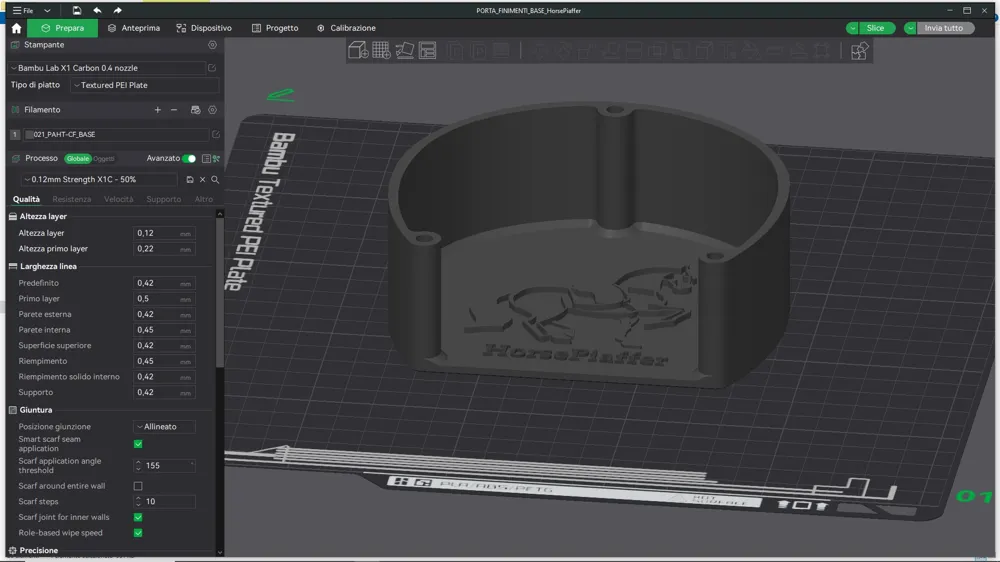The image size is (1000, 562).
Task: Open the Tipo di piatto Textured PEI Plate dropdown
Action: point(144,85)
